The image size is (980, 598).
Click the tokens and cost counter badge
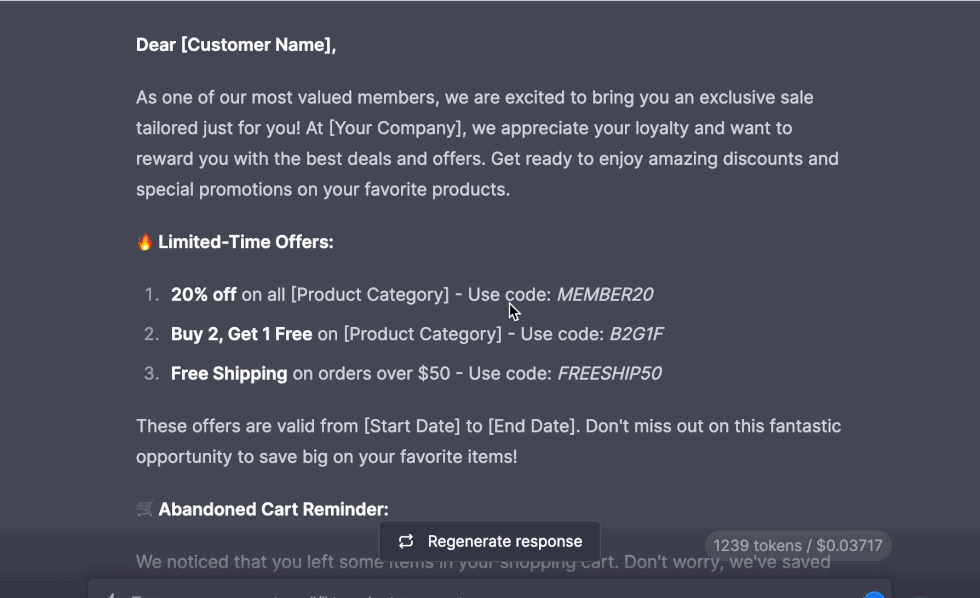point(798,546)
